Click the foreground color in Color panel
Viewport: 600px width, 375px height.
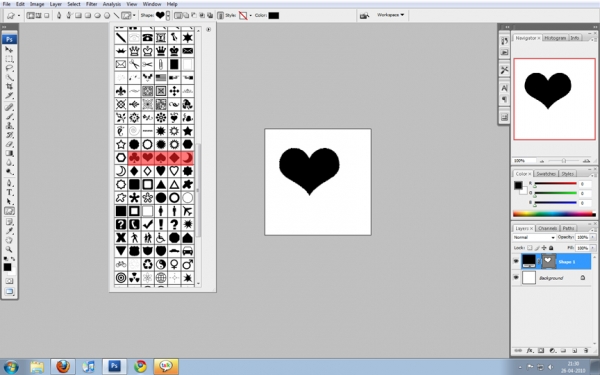coord(518,186)
